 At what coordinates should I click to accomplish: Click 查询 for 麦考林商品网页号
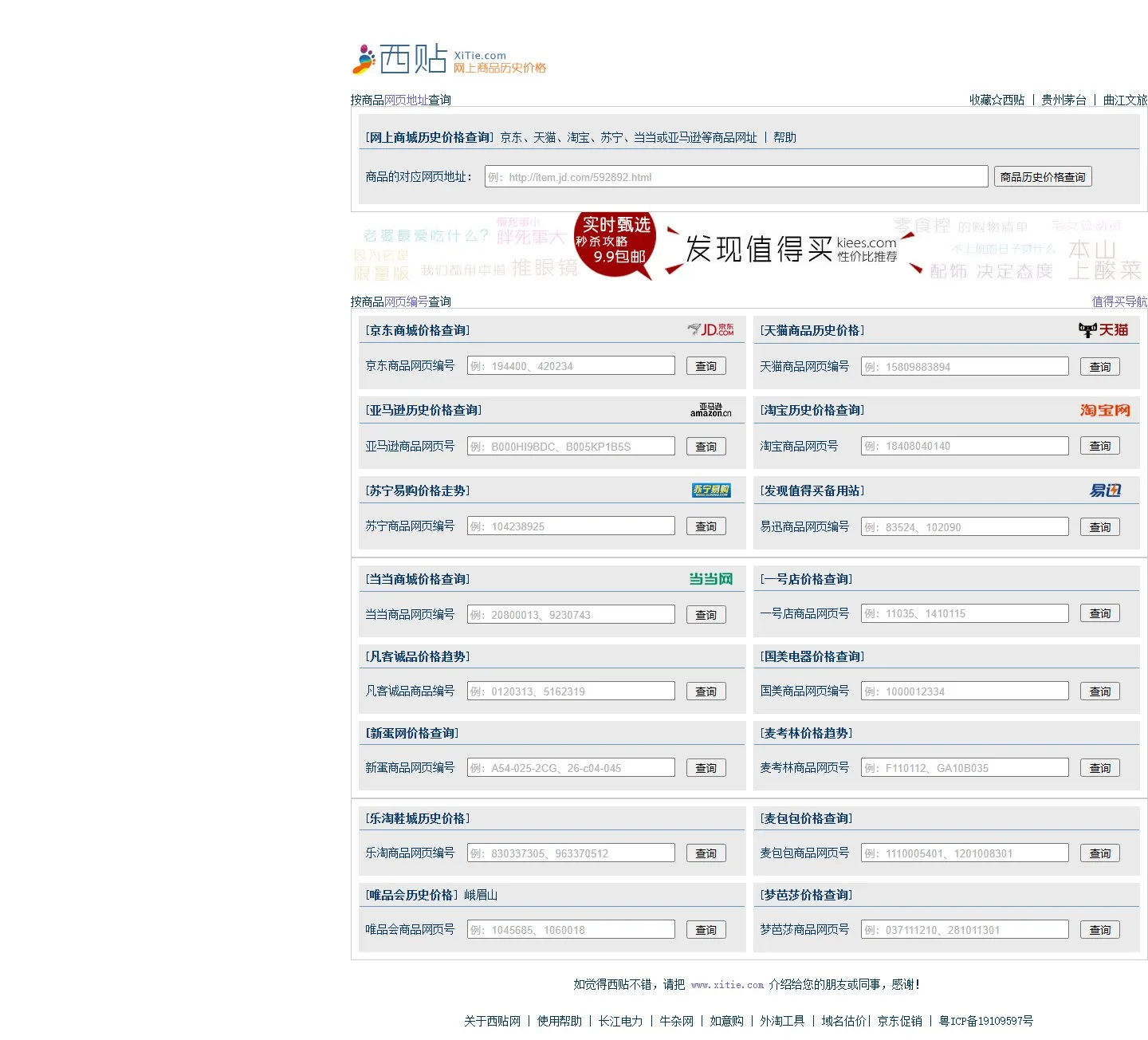click(1100, 768)
